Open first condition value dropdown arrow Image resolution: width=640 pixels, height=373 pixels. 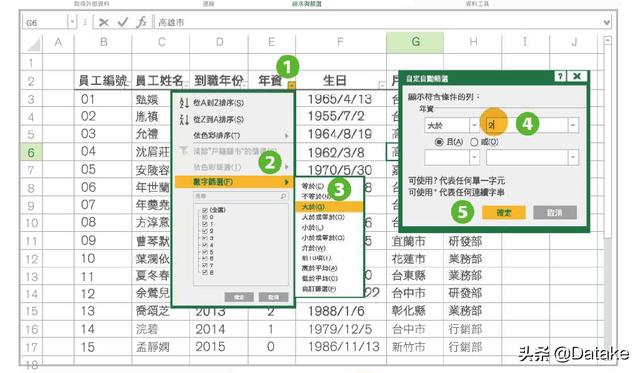(x=573, y=125)
